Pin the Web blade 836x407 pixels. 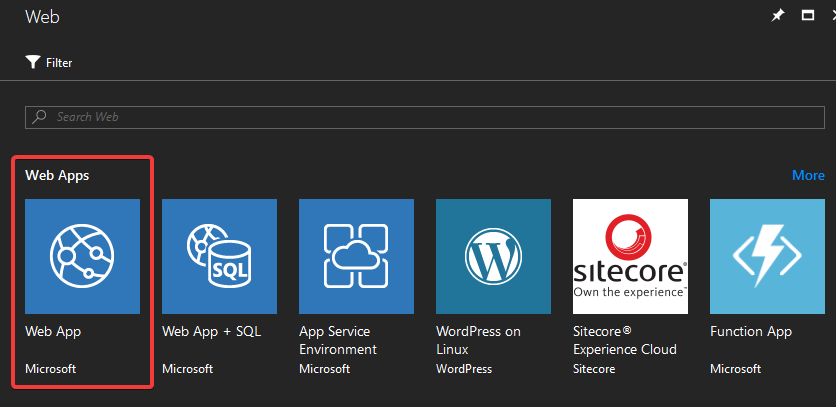click(778, 15)
